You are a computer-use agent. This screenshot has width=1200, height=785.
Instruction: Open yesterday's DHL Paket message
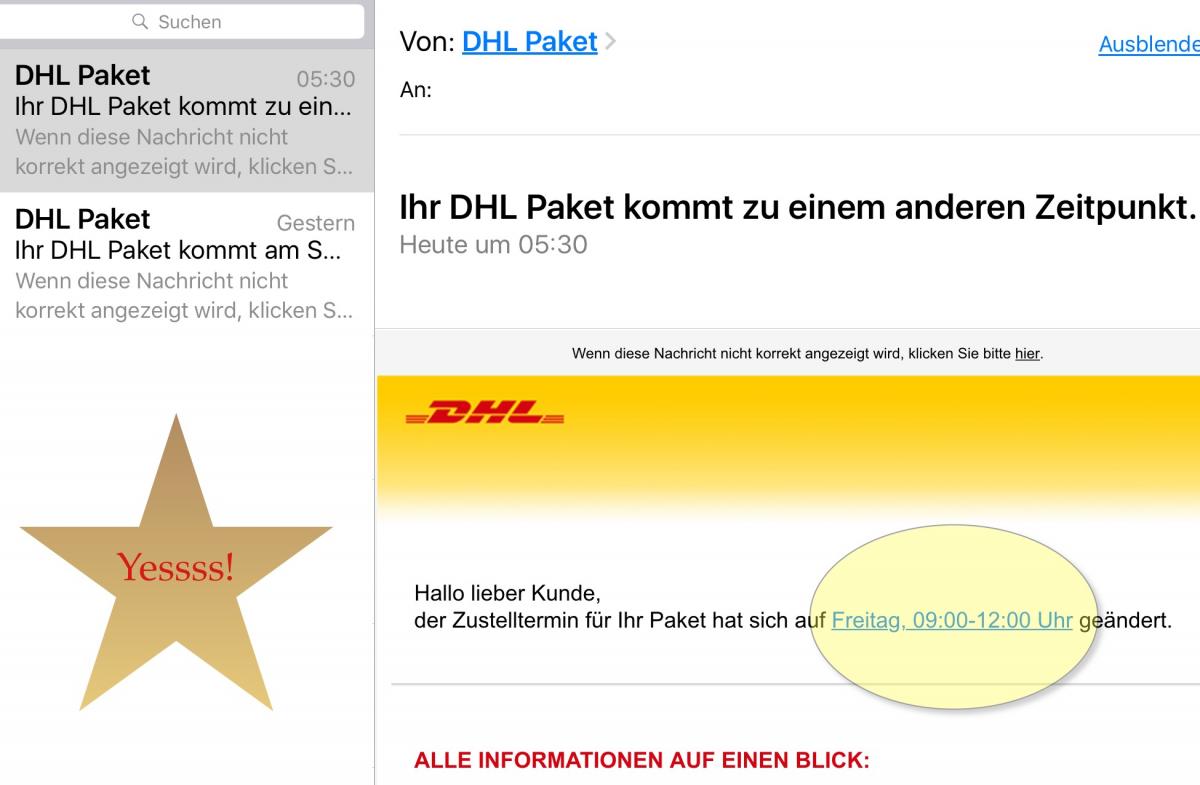pos(187,265)
